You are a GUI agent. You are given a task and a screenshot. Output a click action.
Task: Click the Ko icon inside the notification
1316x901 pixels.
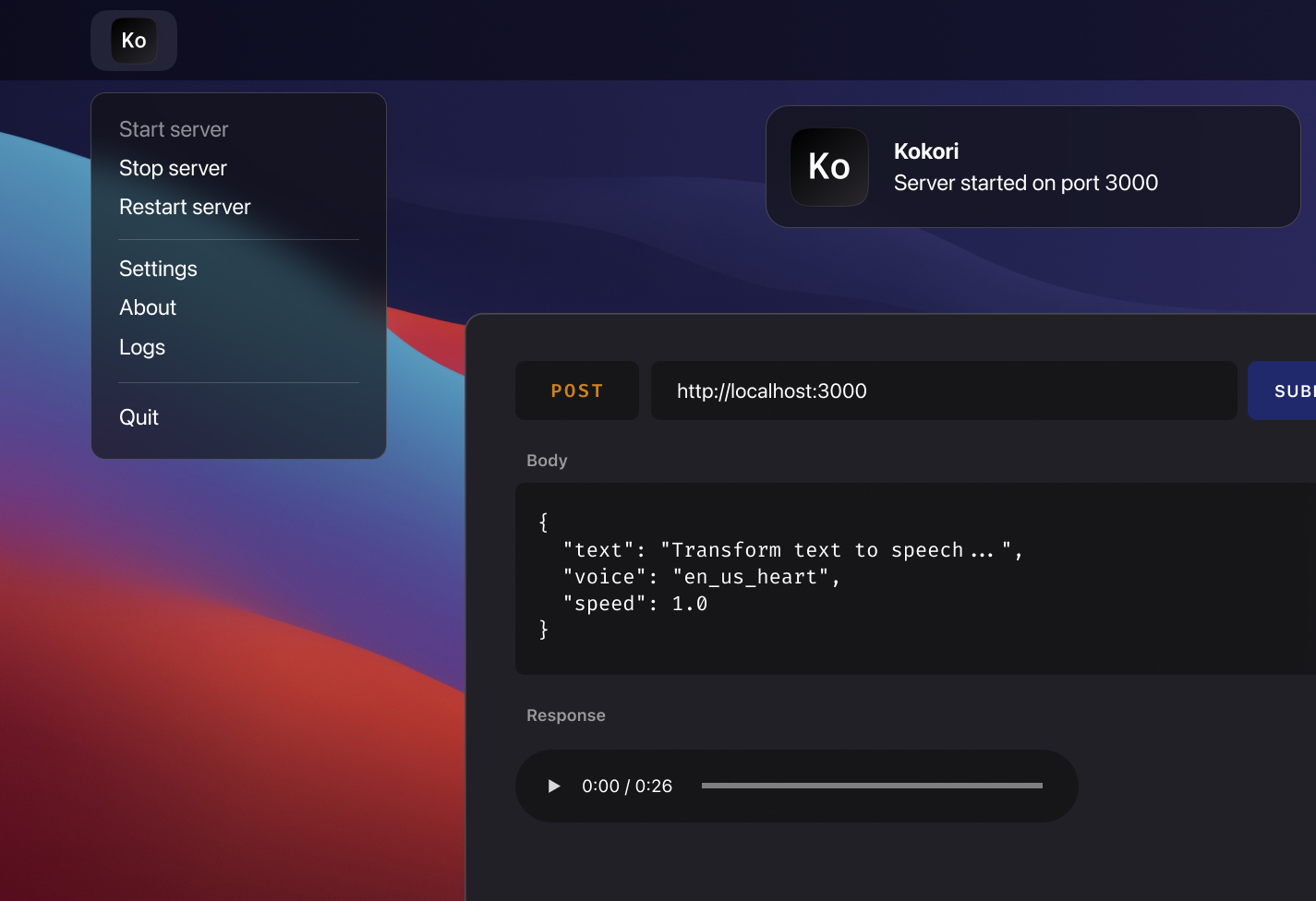(x=828, y=167)
